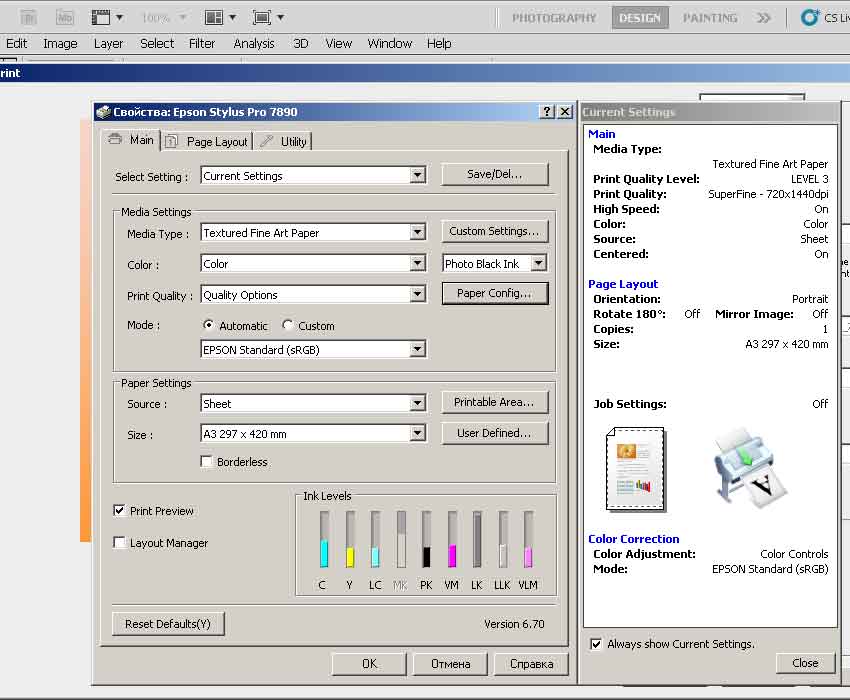The image size is (850, 700).
Task: Open the Window menu
Action: click(x=390, y=43)
